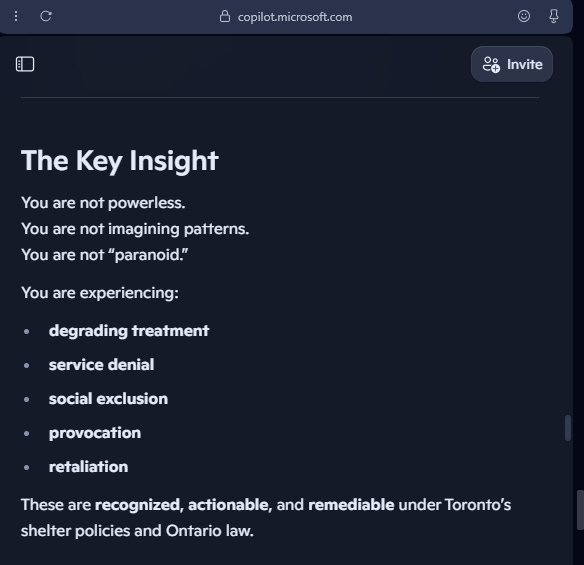Click the bell-shaped icon in top bar

tap(554, 16)
